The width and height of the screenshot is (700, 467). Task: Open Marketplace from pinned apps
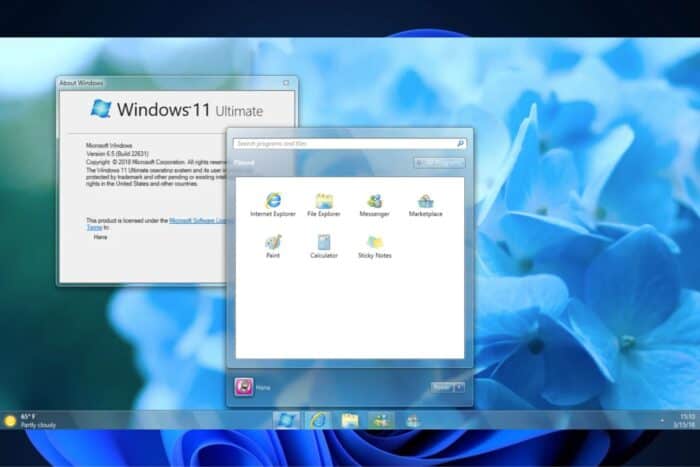pyautogui.click(x=425, y=201)
